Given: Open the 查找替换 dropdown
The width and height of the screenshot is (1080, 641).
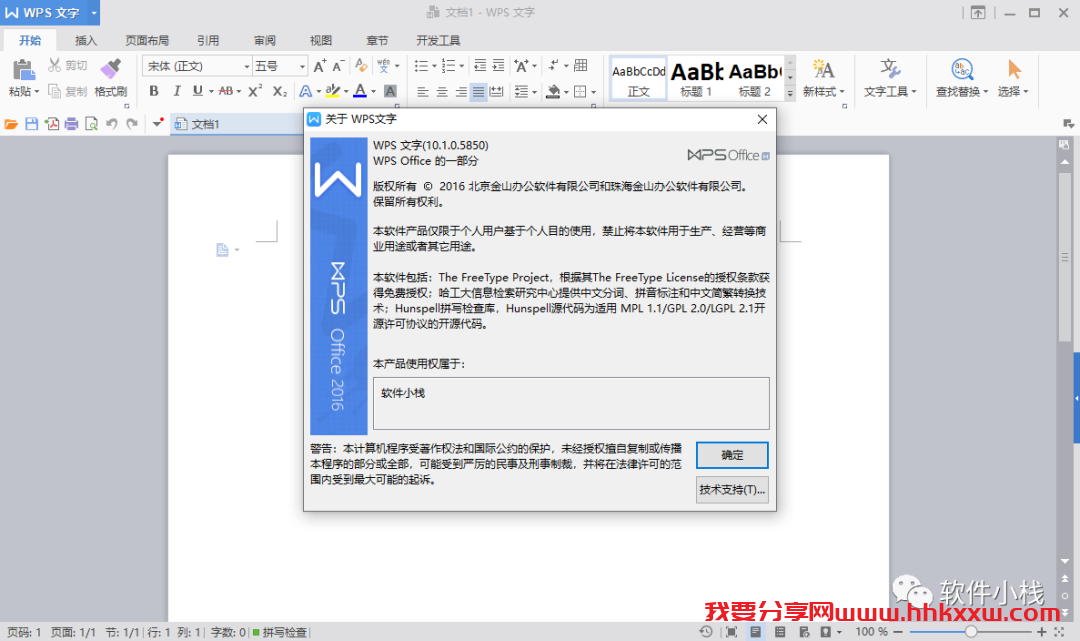Looking at the screenshot, I should [x=962, y=92].
